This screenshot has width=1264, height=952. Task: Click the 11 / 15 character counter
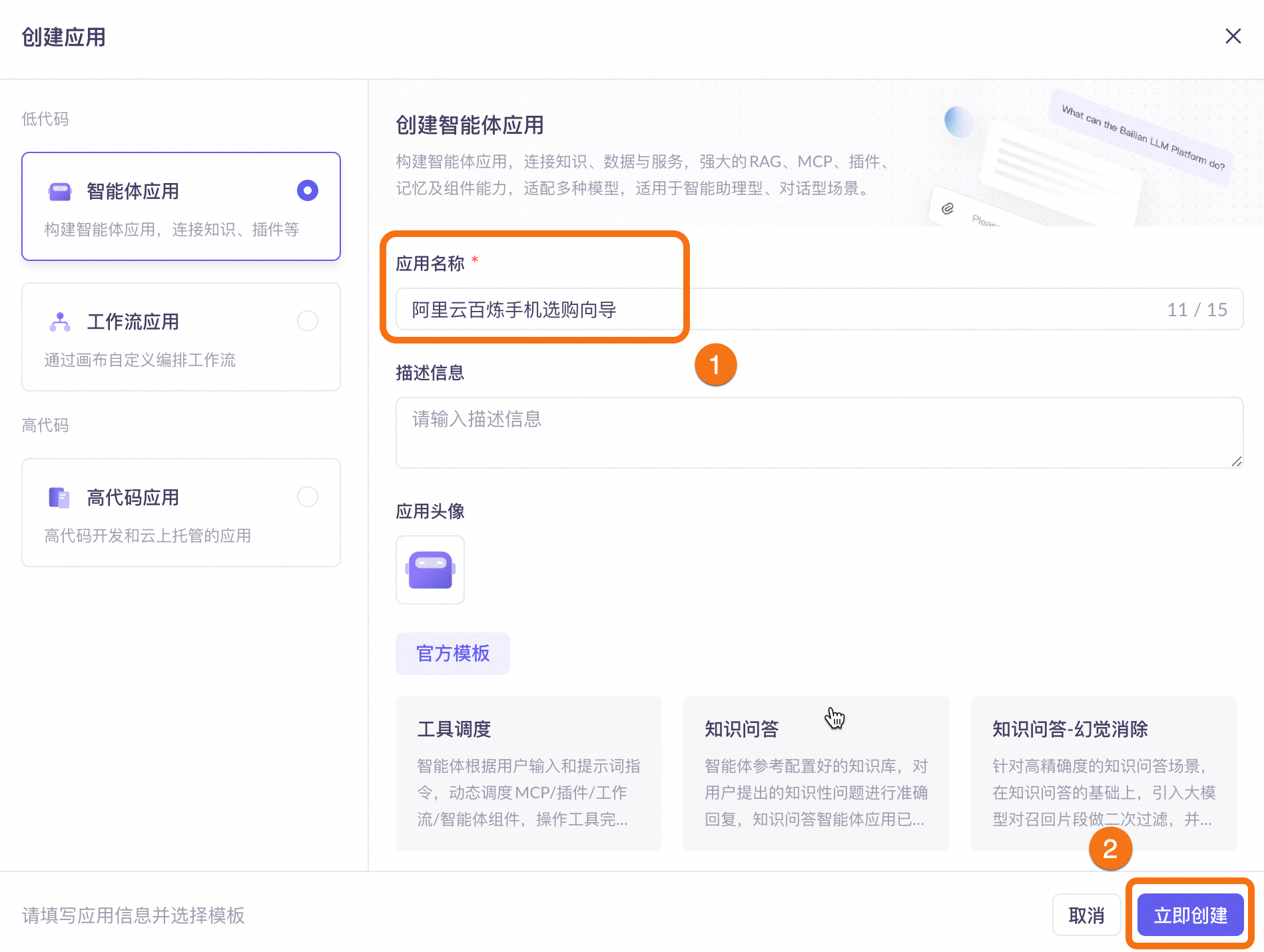(1197, 310)
